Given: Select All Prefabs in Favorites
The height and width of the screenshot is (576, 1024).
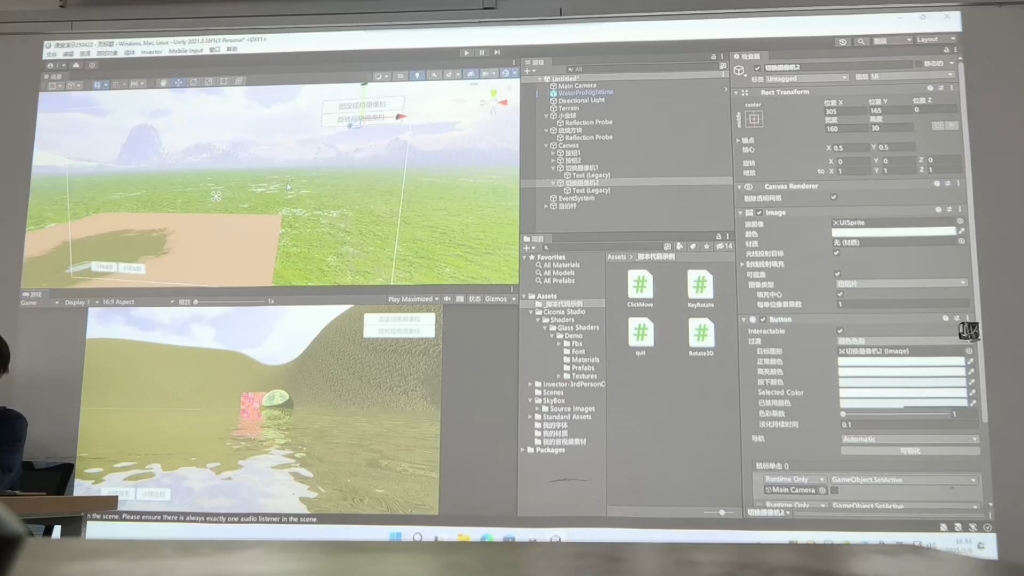Looking at the screenshot, I should coord(559,281).
